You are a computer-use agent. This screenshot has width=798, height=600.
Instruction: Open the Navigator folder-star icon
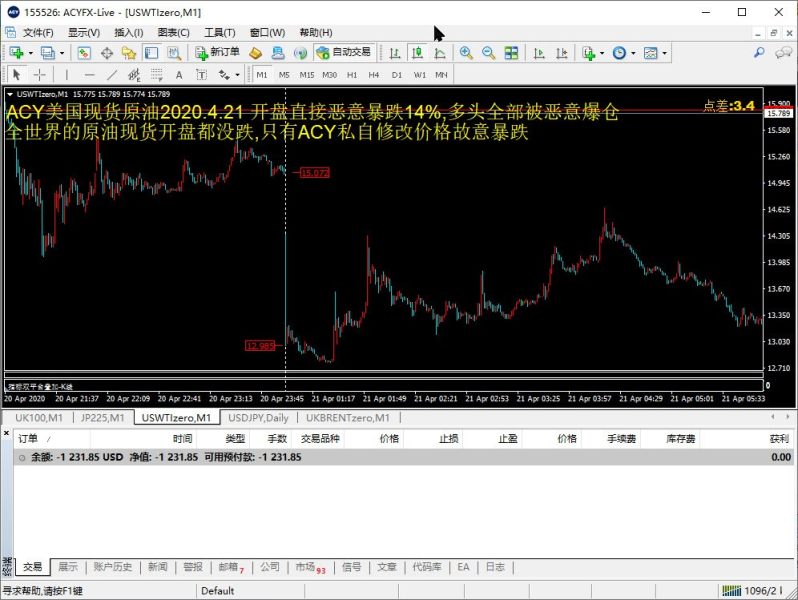click(x=129, y=52)
